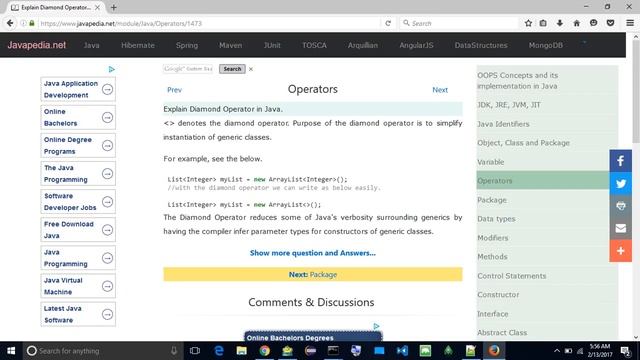Click the yellow Next: Package bar
The height and width of the screenshot is (360, 640).
(313, 275)
